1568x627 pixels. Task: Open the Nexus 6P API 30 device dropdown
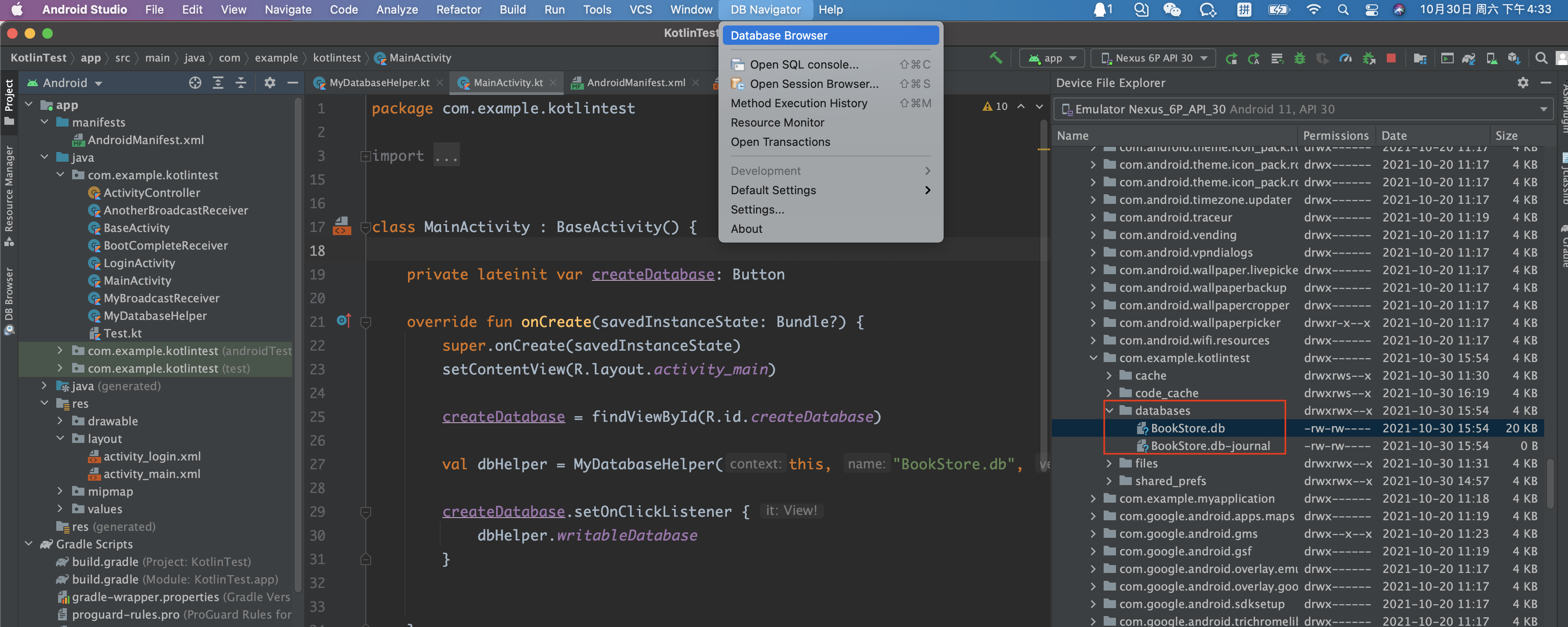(x=1153, y=58)
